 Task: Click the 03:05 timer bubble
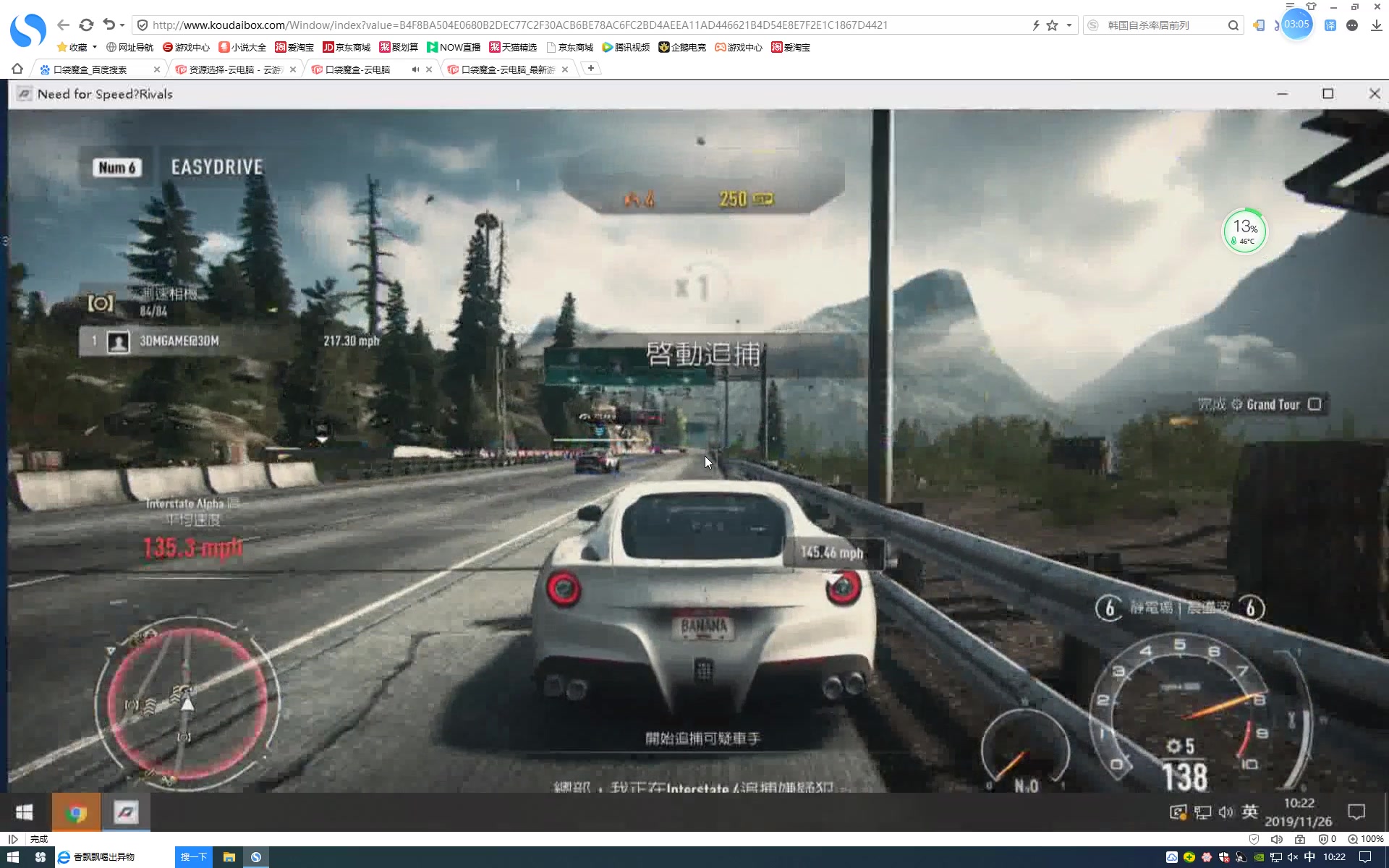pyautogui.click(x=1296, y=24)
